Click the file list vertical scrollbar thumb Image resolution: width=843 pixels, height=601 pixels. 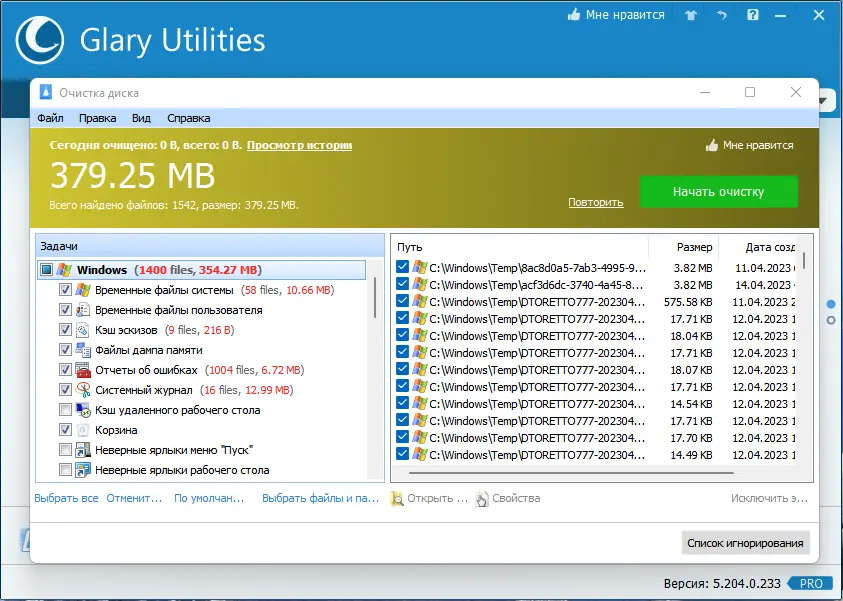point(804,261)
